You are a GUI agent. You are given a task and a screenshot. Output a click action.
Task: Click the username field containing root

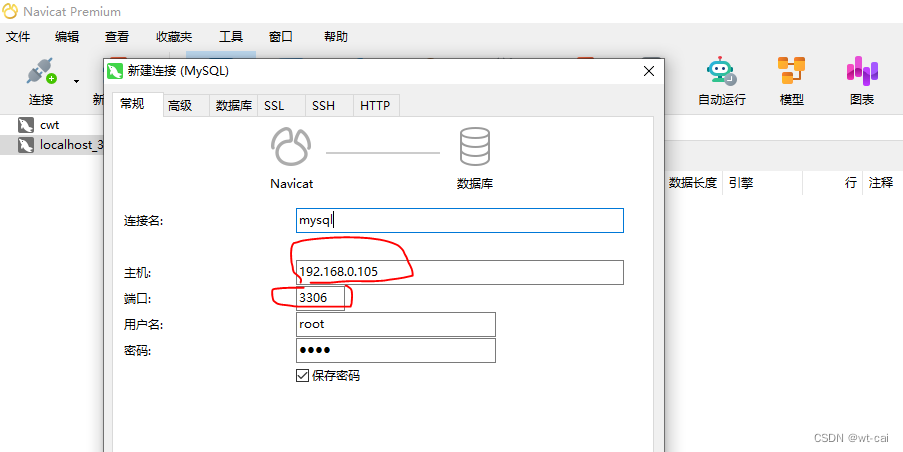[x=396, y=324]
